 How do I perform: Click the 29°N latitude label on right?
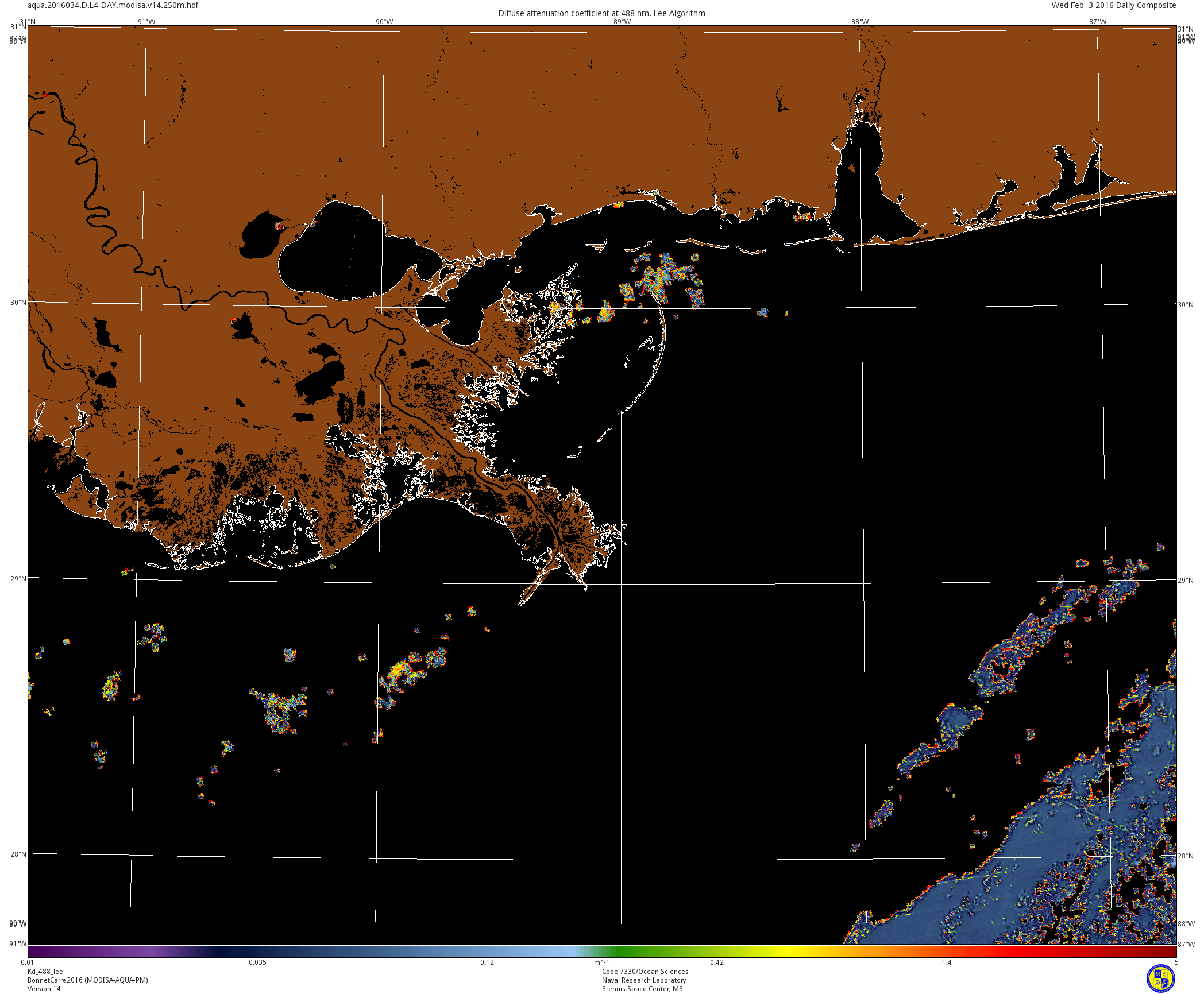tap(1185, 581)
